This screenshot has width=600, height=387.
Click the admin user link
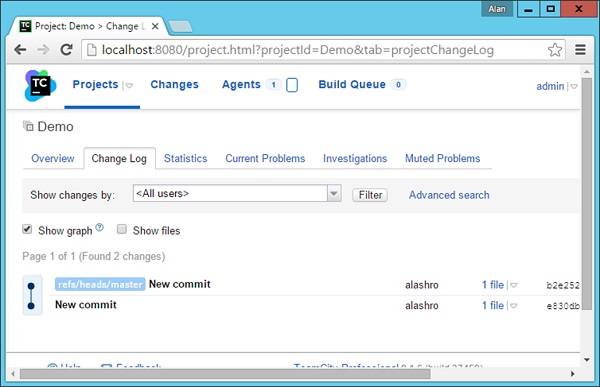tap(550, 87)
